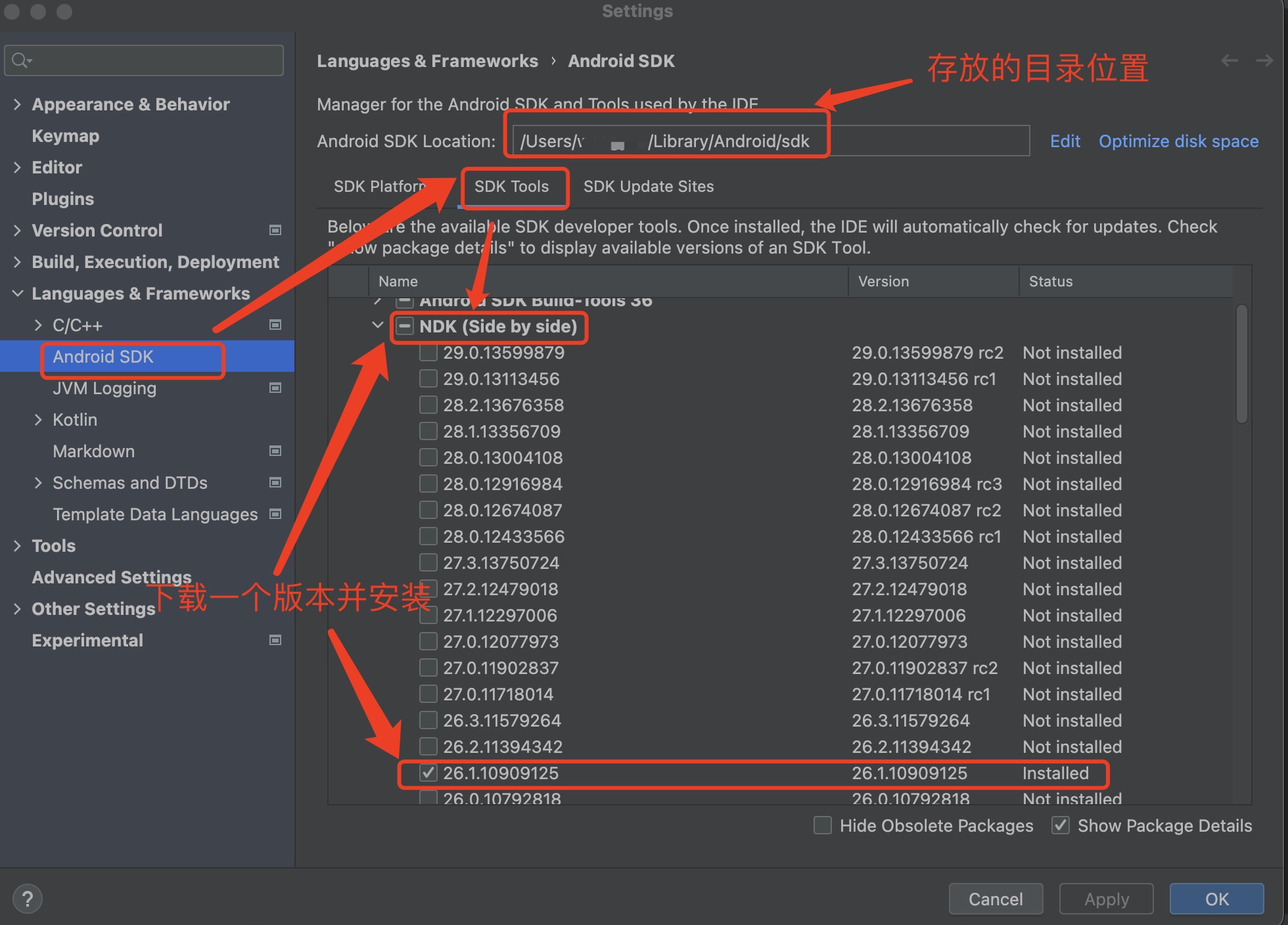Click project-level icon beside Version Control
This screenshot has width=1288, height=925.
tap(275, 230)
